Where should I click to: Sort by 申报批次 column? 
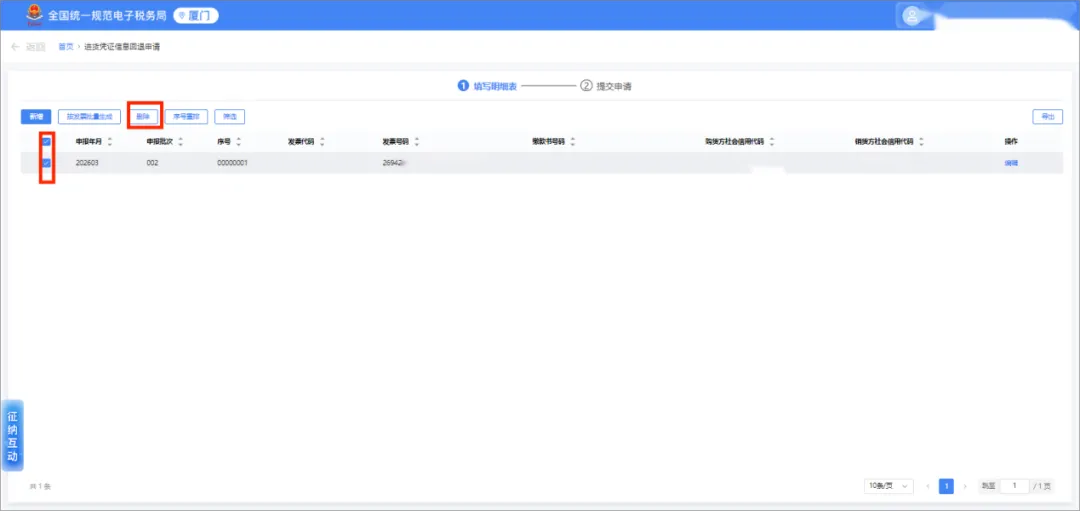(x=180, y=141)
